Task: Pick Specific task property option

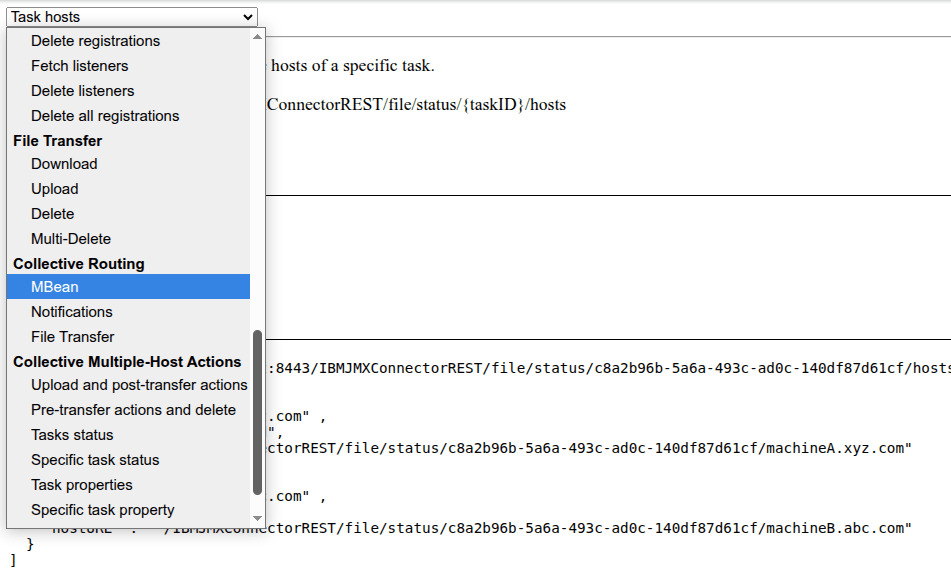Action: point(102,510)
